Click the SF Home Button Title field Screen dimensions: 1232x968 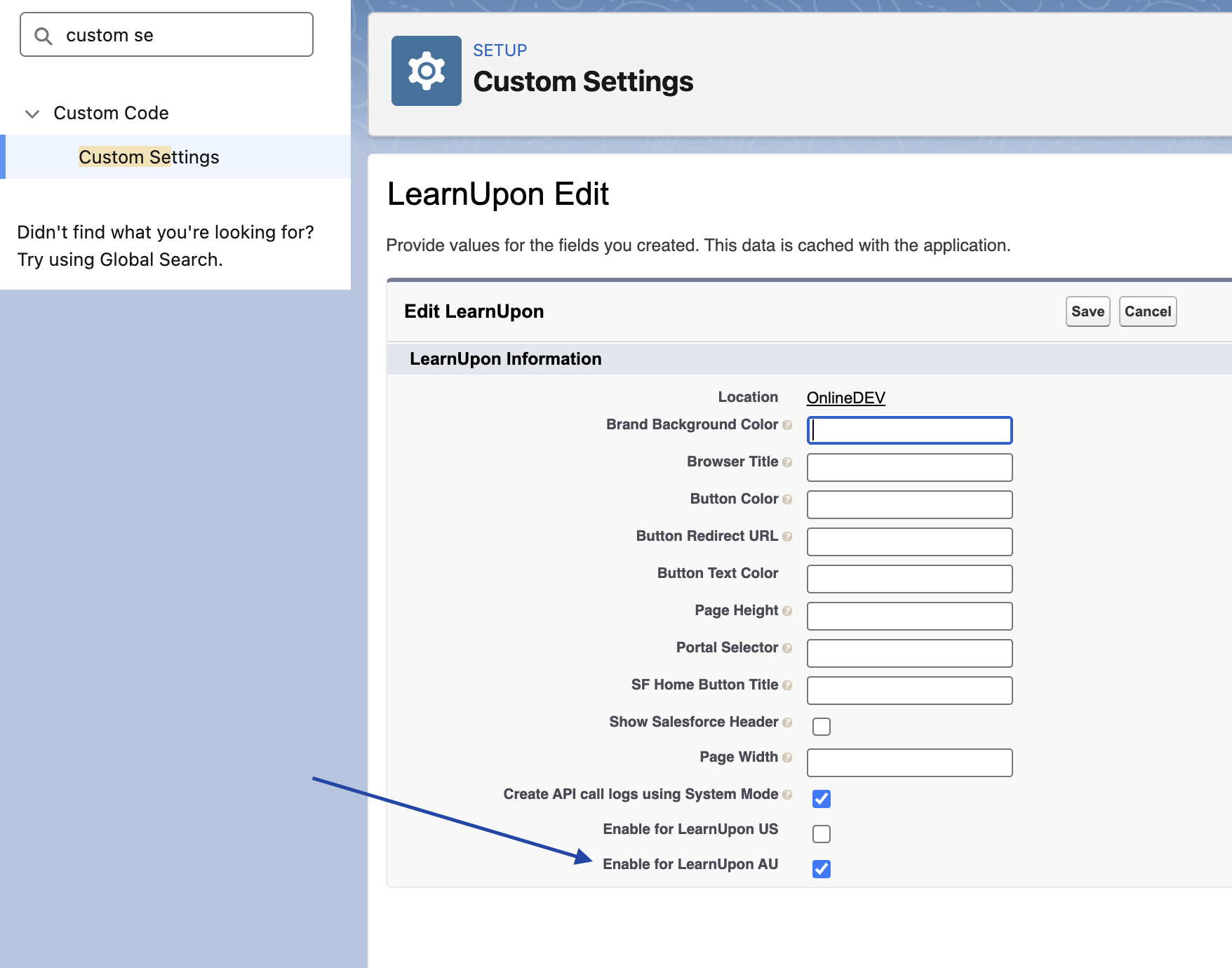909,691
